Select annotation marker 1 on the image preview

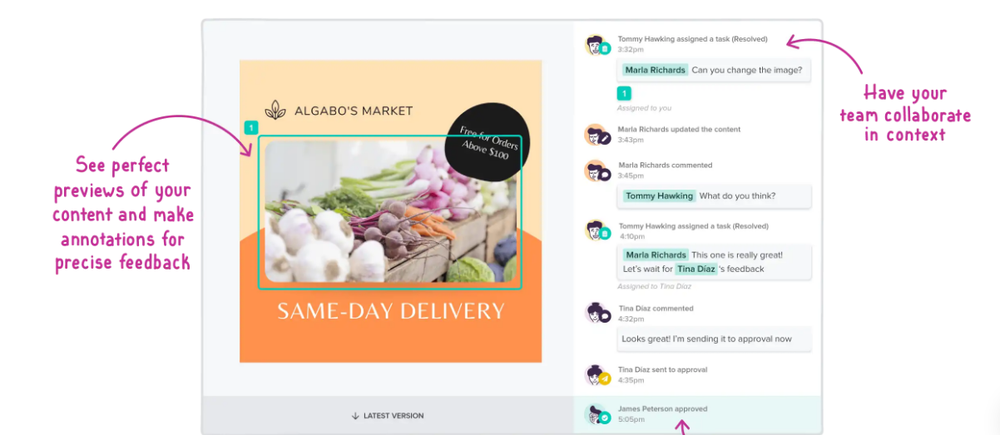tap(251, 128)
